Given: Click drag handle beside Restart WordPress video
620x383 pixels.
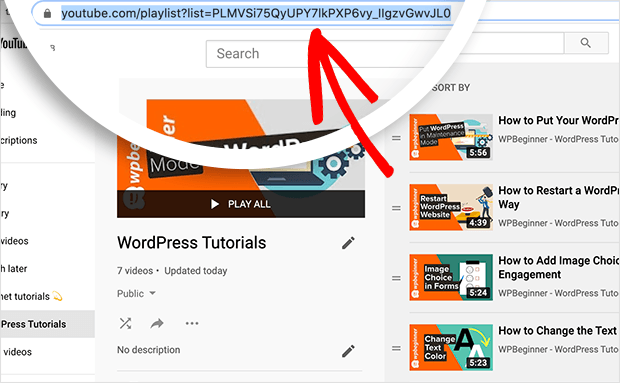Looking at the screenshot, I should click(x=396, y=208).
